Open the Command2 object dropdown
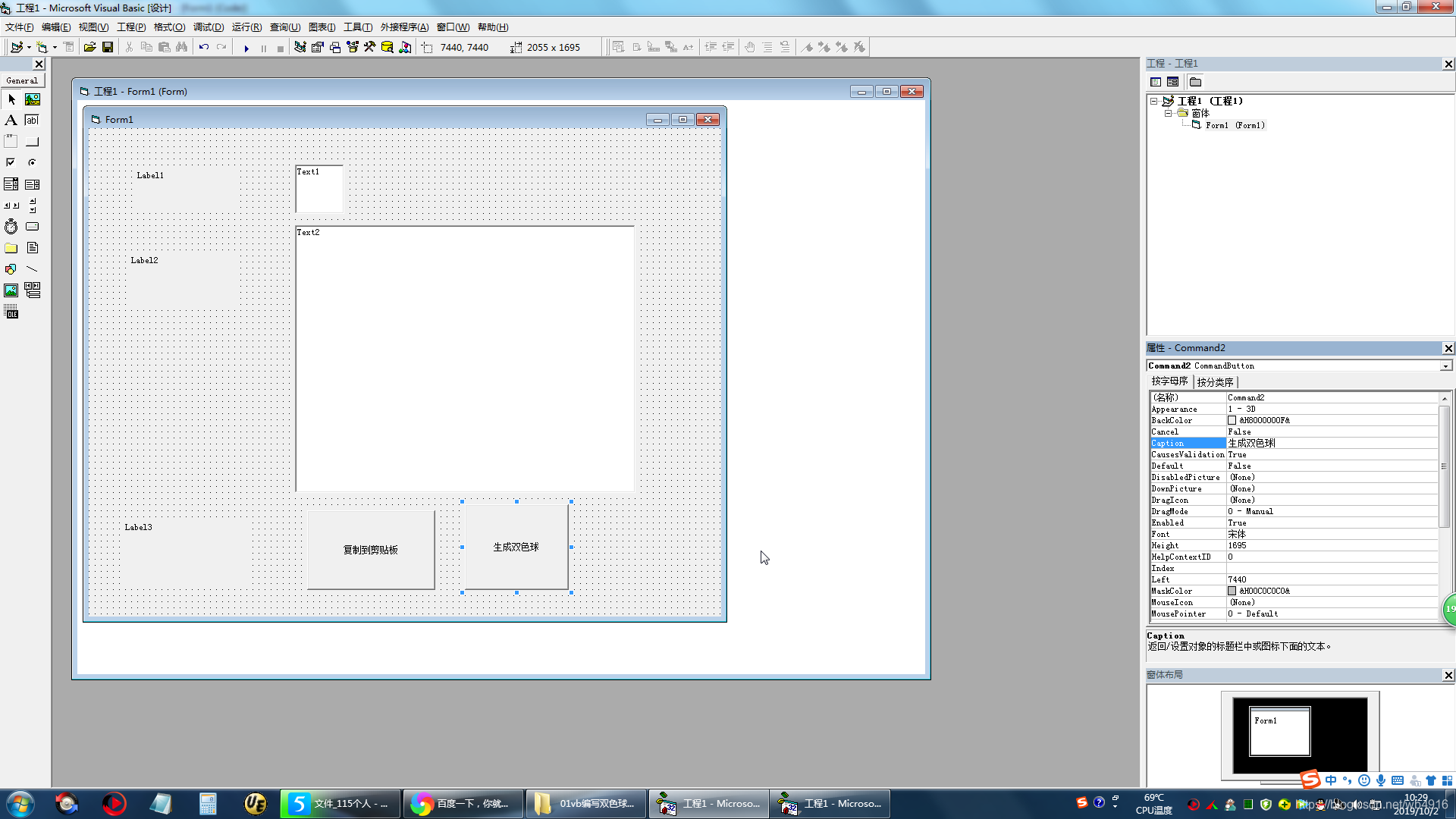This screenshot has height=819, width=1456. point(1445,366)
